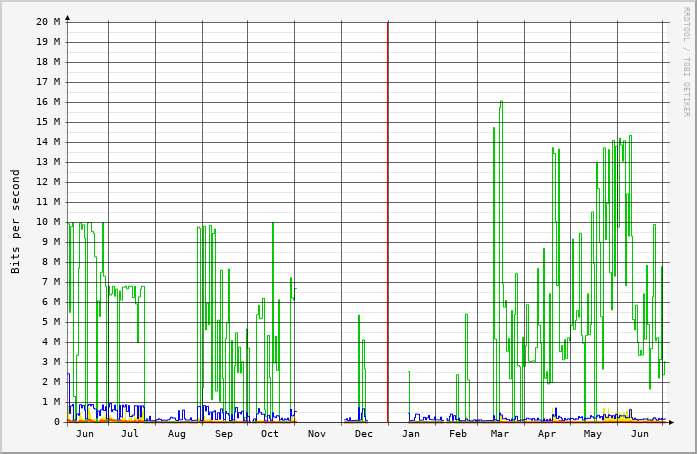Click the "Sep" month label
The width and height of the screenshot is (697, 454).
point(224,434)
